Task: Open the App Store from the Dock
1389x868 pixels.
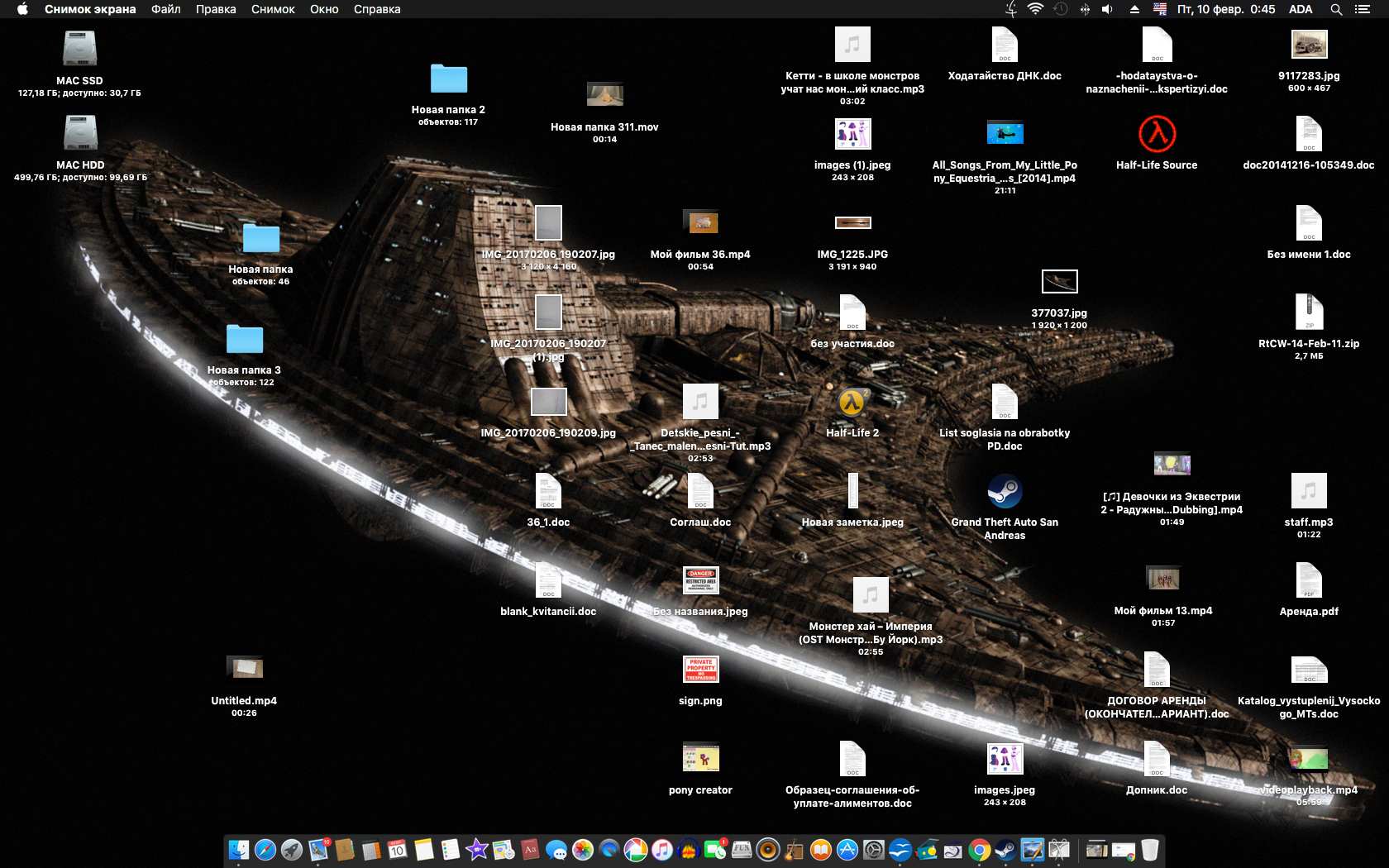Action: click(x=847, y=850)
